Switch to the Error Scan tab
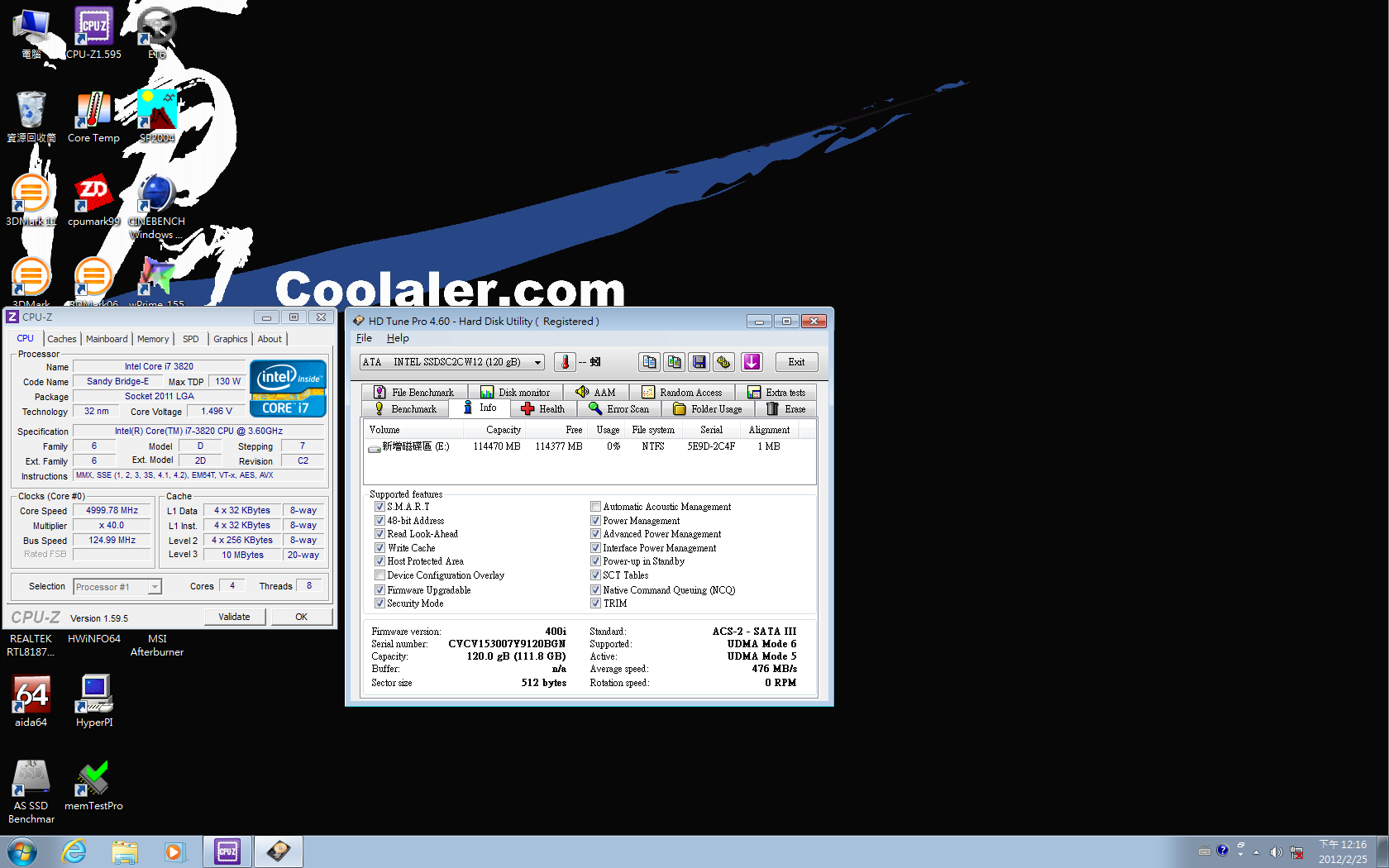Viewport: 1389px width, 868px height. tap(618, 409)
